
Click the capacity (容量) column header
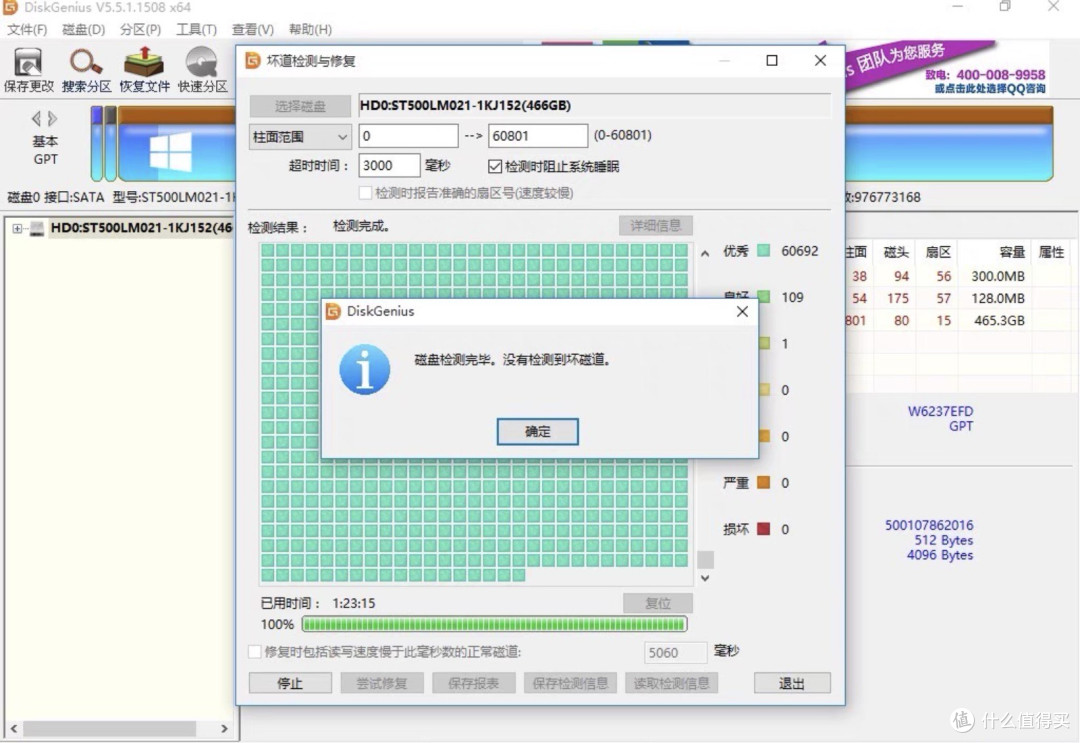click(995, 253)
